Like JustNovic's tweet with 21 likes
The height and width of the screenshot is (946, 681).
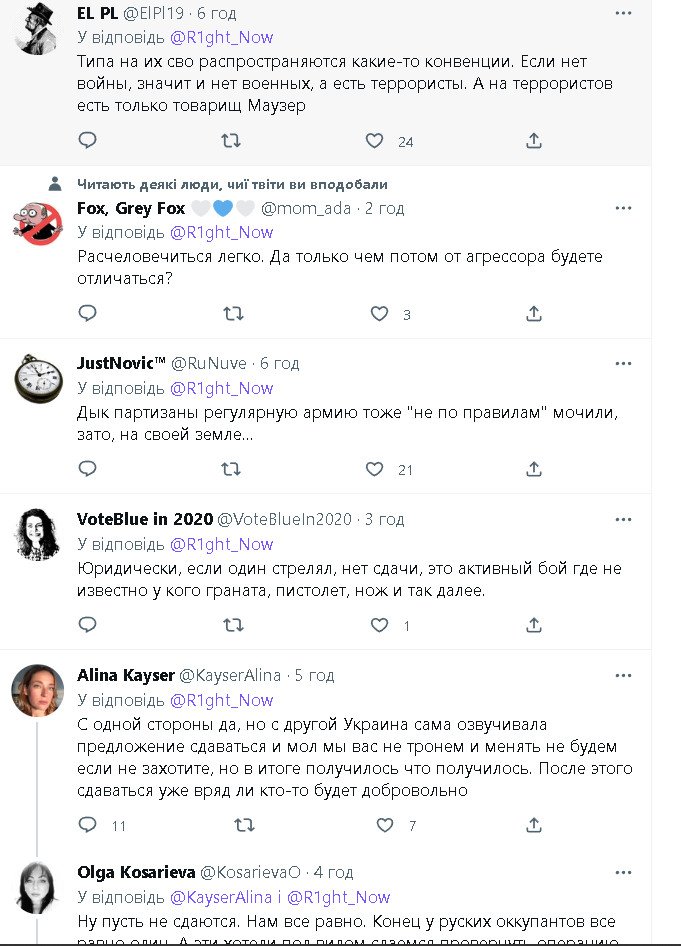tap(374, 469)
